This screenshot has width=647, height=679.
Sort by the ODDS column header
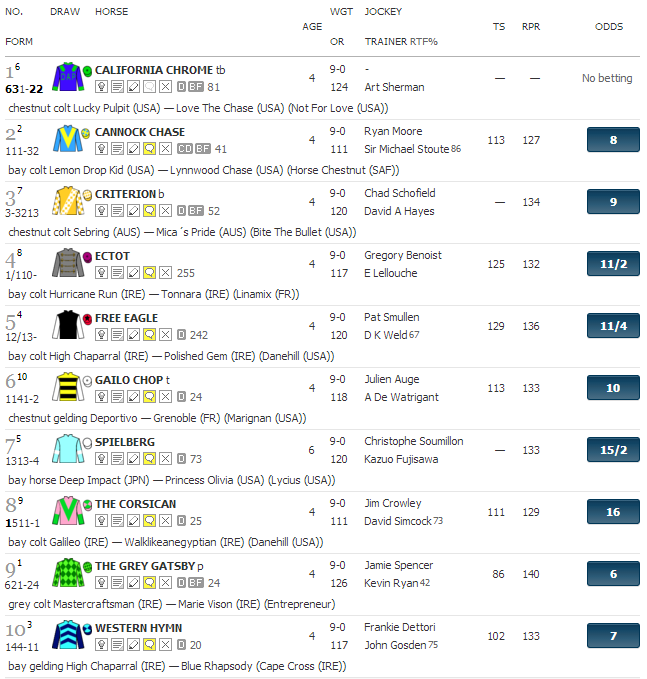click(609, 26)
